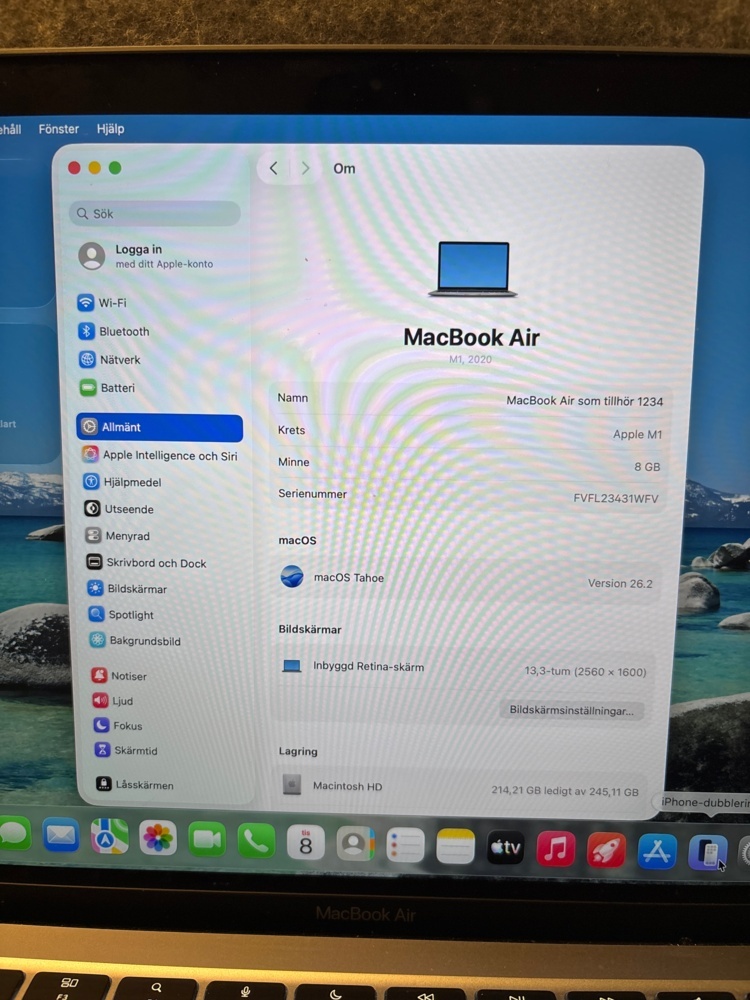This screenshot has width=750, height=1000.
Task: Click the serial number FVFL23431WFV
Action: point(615,498)
